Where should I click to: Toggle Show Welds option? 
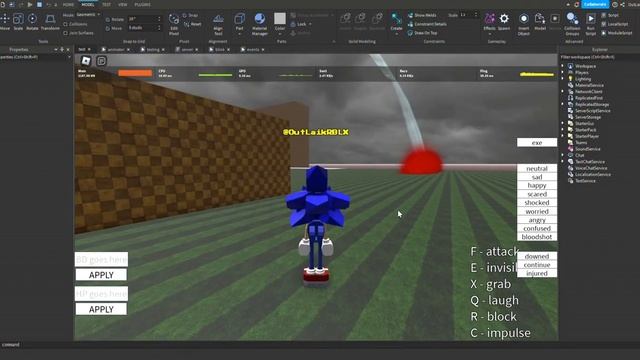[x=422, y=15]
